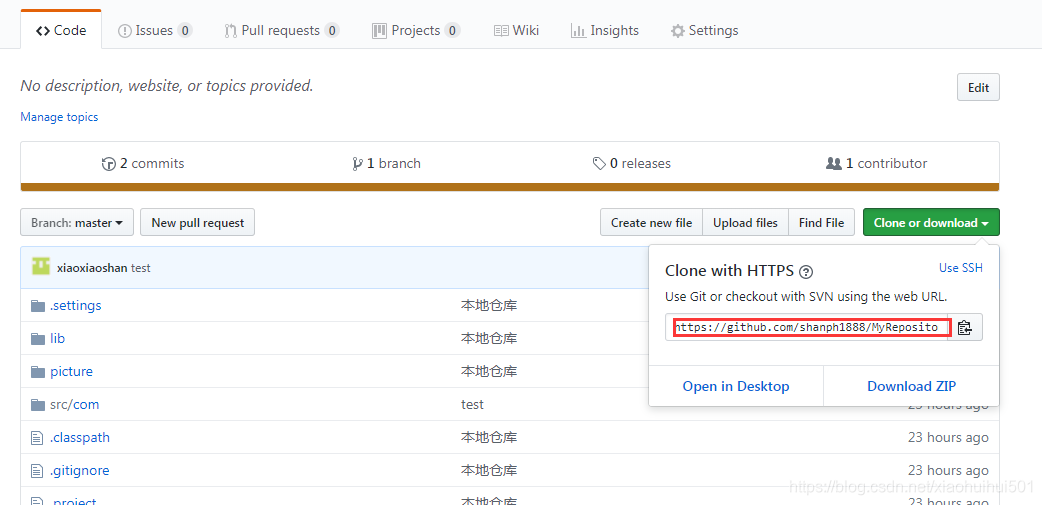Click the Find File button
Image resolution: width=1042 pixels, height=505 pixels.
[821, 223]
